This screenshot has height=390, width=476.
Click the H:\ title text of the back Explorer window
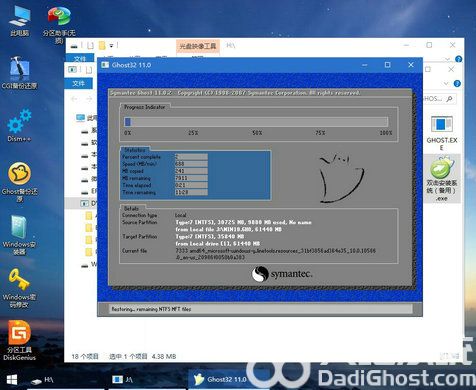(x=231, y=45)
